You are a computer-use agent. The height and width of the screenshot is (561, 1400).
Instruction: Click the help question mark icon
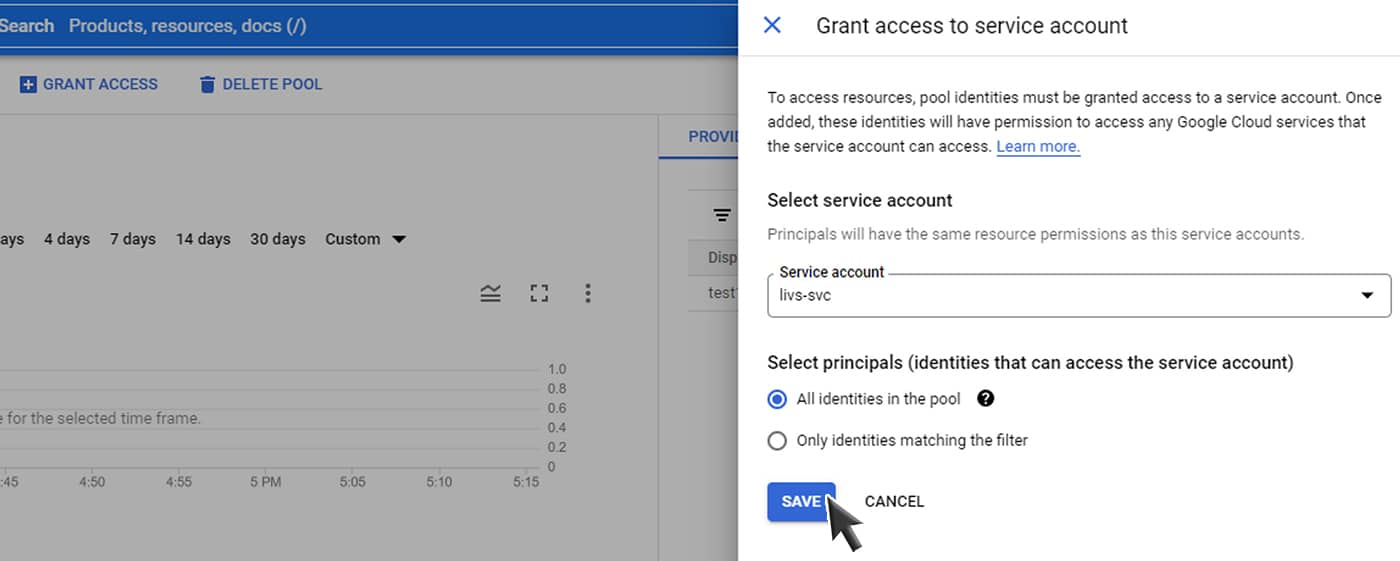click(x=985, y=398)
